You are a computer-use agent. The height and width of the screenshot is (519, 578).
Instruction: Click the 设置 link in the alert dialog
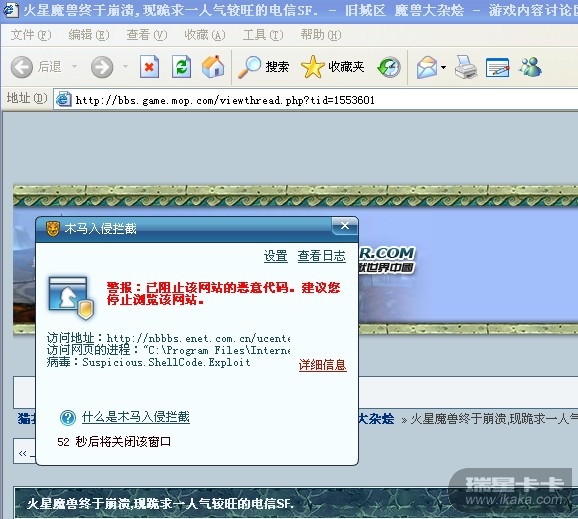coord(275,256)
